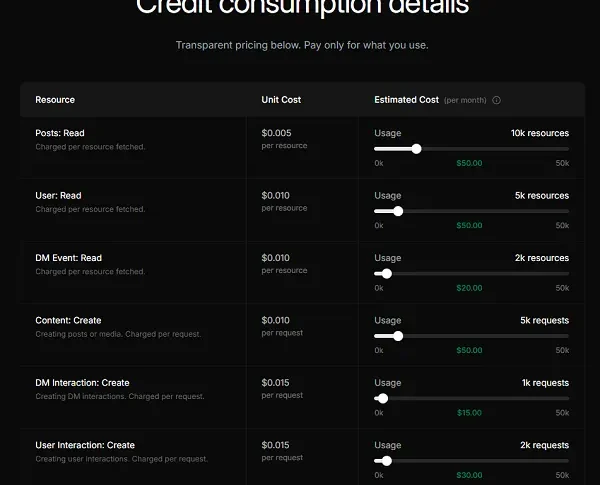Click the $15.00 estimate for DM Interaction
Viewport: 600px width, 485px height.
click(x=469, y=413)
